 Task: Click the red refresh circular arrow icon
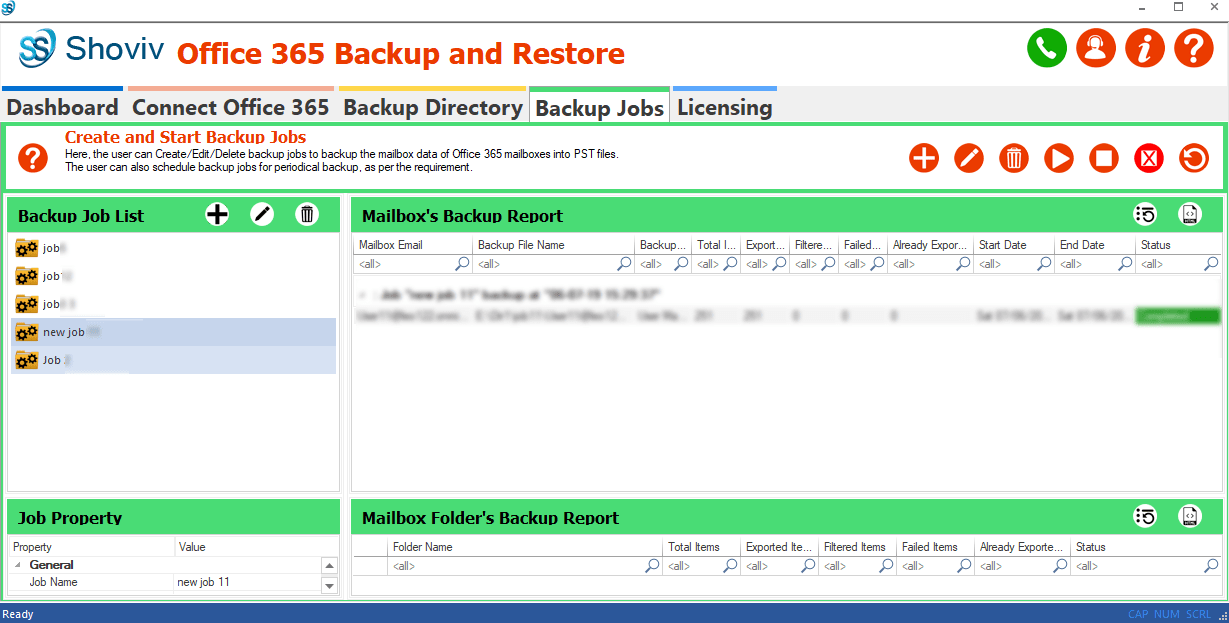[1194, 158]
